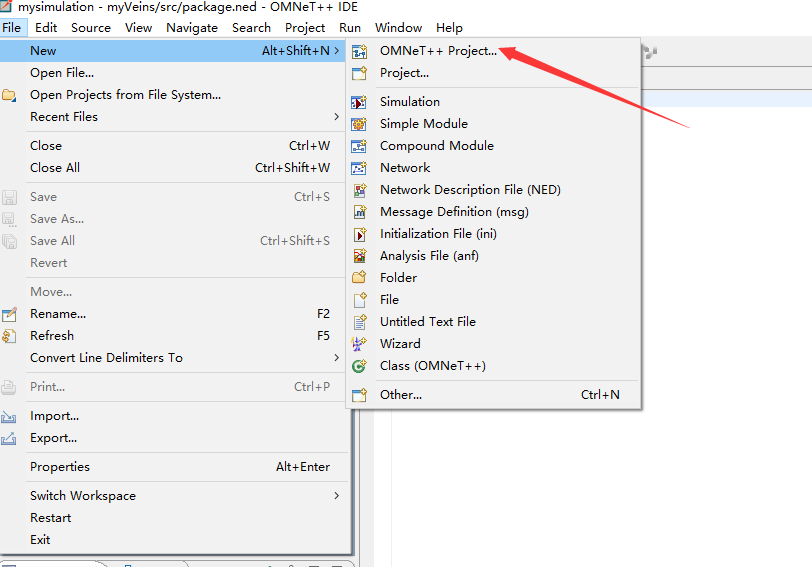Click the Network icon in submenu
Image resolution: width=812 pixels, height=567 pixels.
[359, 168]
